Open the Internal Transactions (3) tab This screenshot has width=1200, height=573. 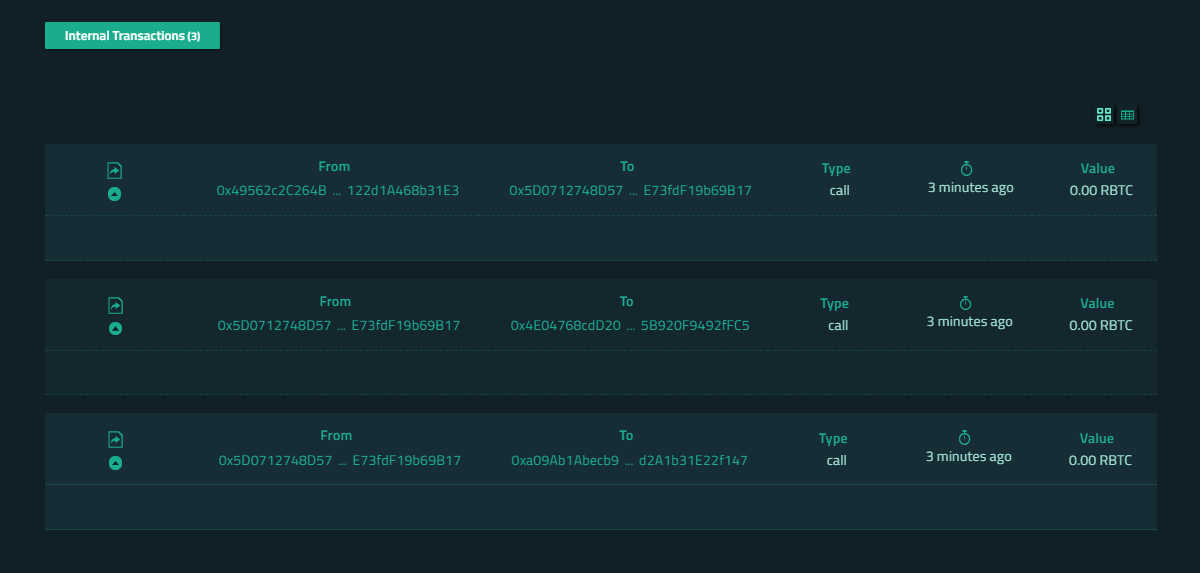[x=132, y=35]
